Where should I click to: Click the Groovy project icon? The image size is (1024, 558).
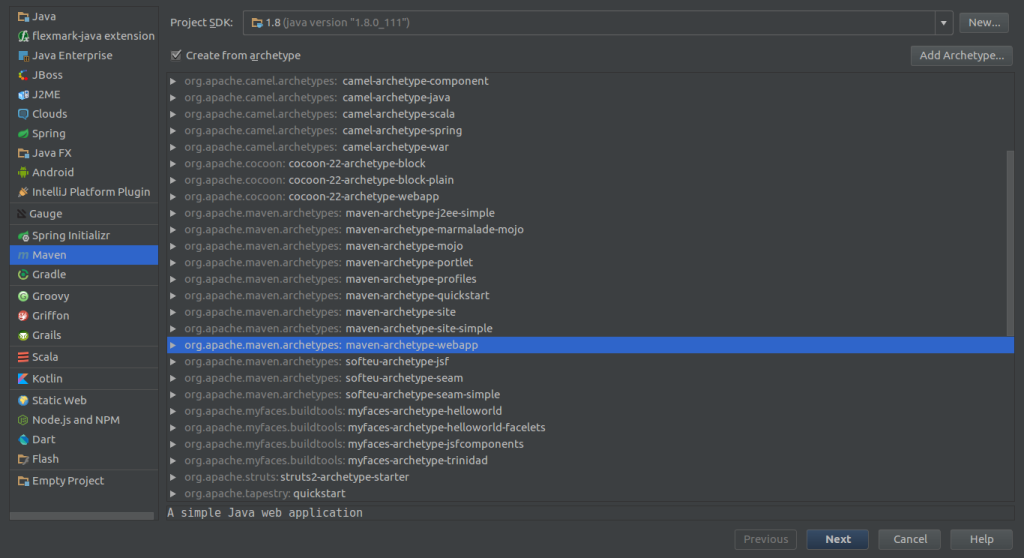(23, 296)
